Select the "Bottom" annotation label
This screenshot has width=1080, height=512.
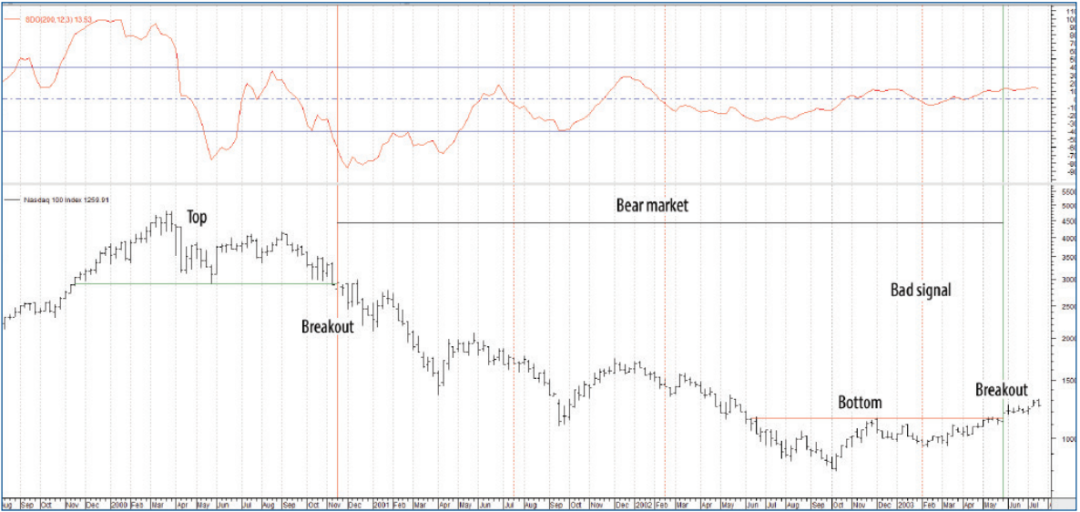[x=860, y=402]
